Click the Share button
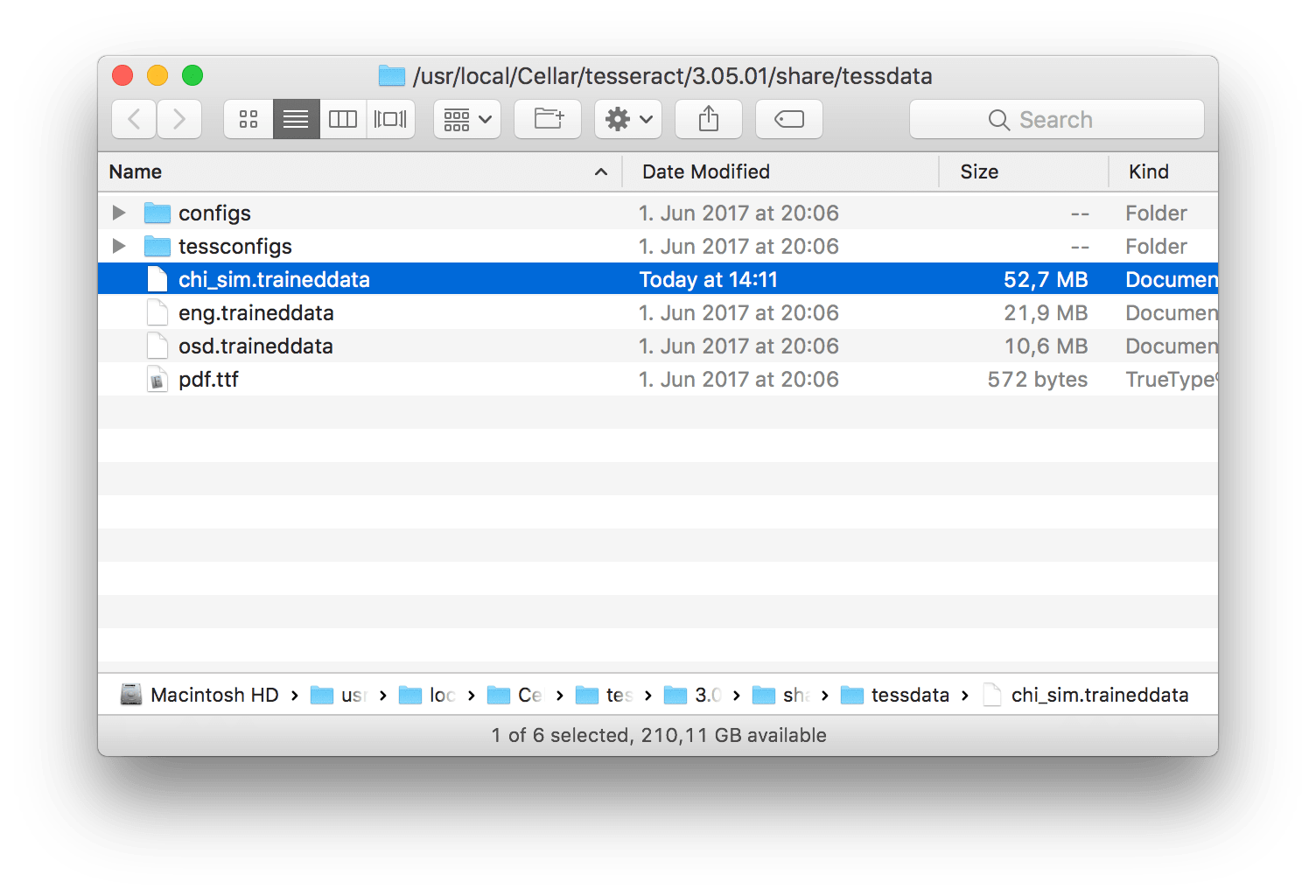Image resolution: width=1316 pixels, height=896 pixels. point(709,119)
